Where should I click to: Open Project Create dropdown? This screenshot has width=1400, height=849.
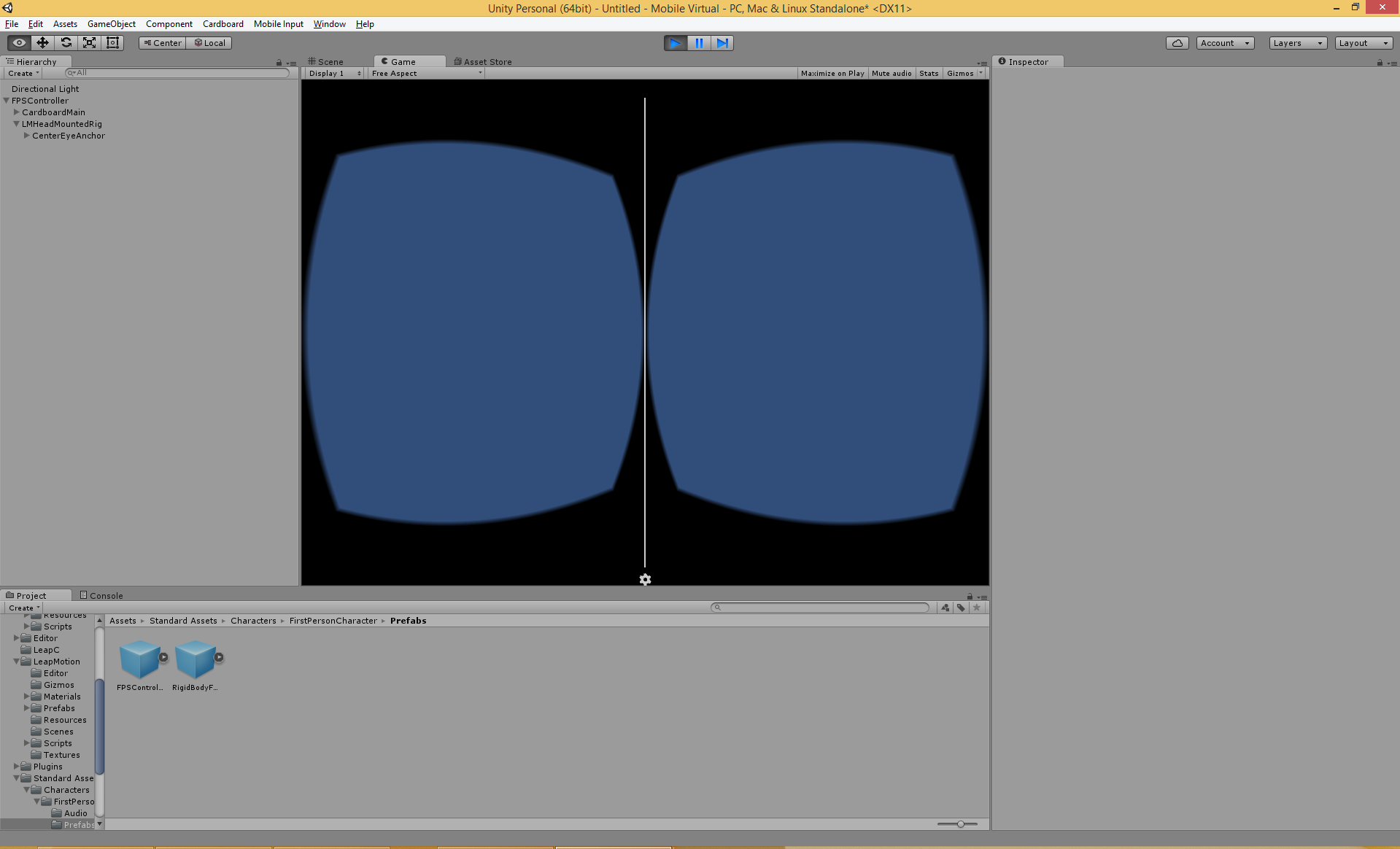click(x=24, y=608)
